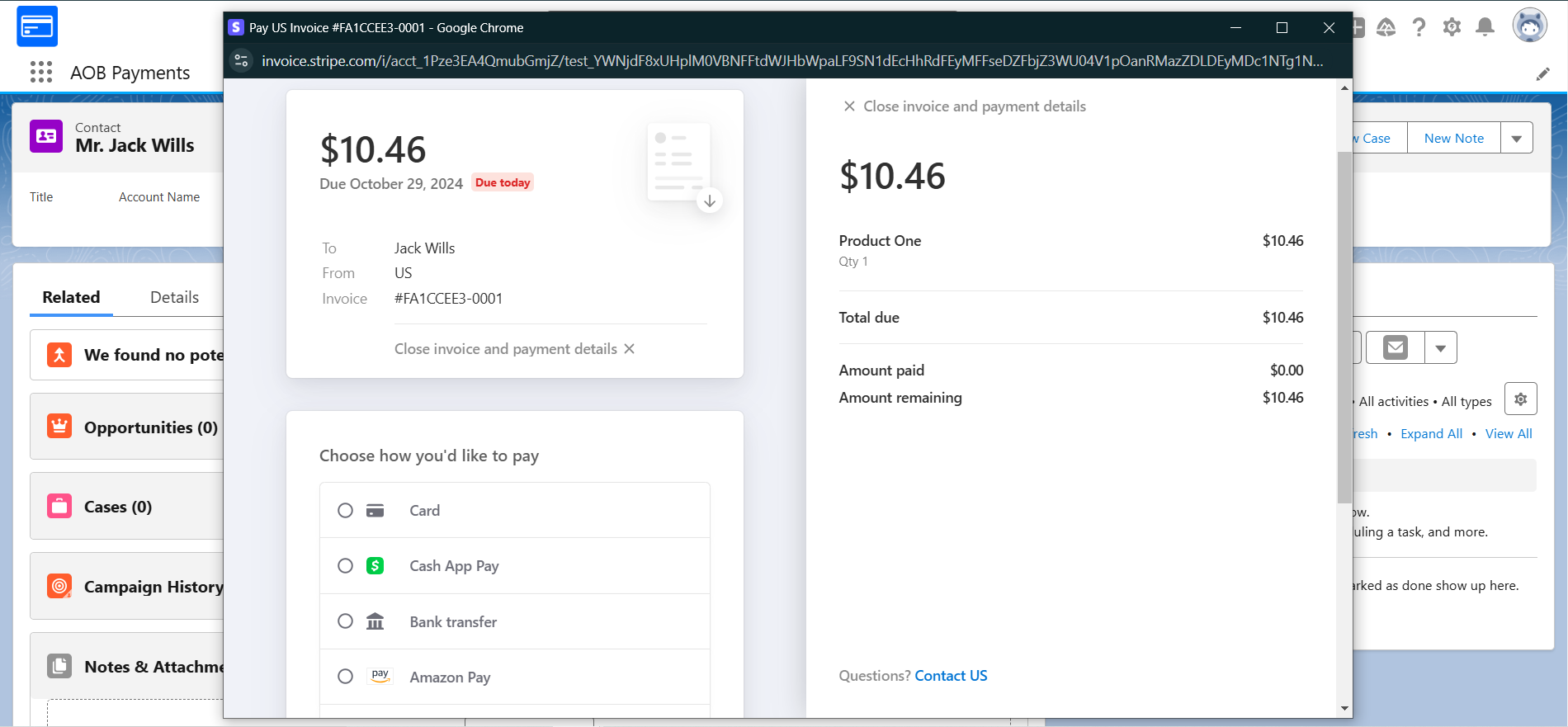Open Salesforce Setup gear icon

tap(1452, 27)
